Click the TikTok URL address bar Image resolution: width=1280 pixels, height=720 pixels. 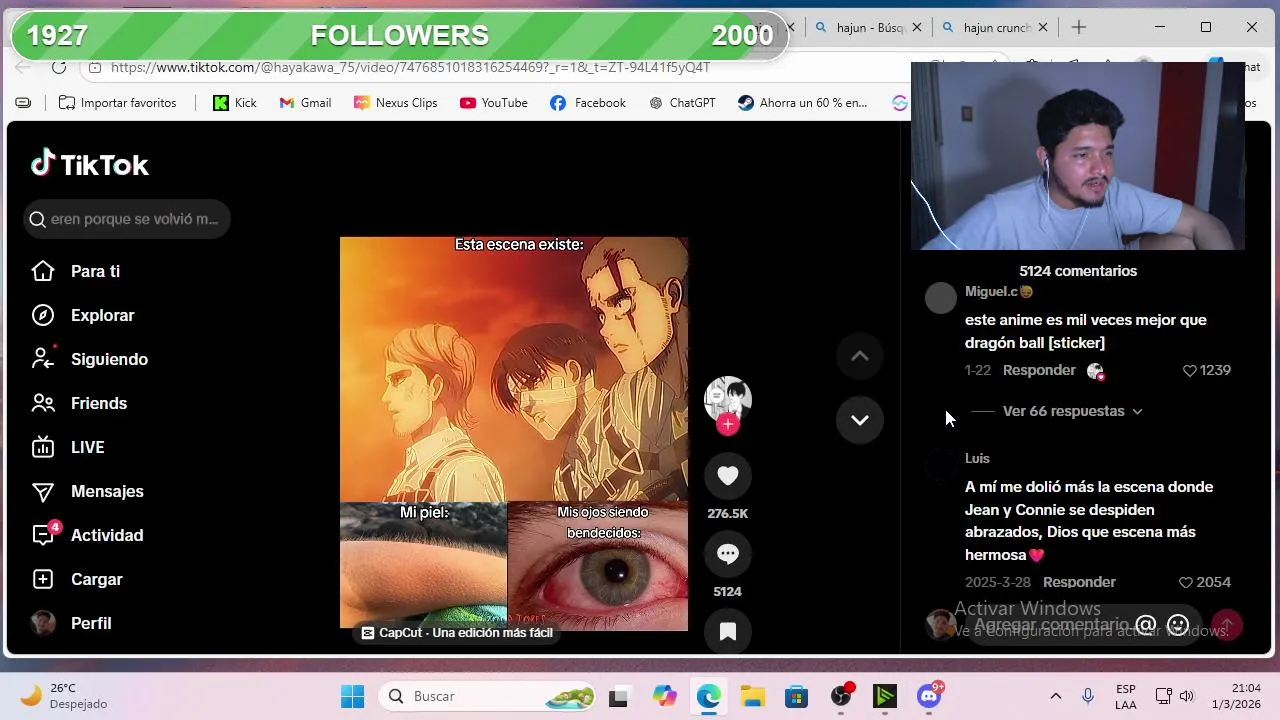(410, 67)
